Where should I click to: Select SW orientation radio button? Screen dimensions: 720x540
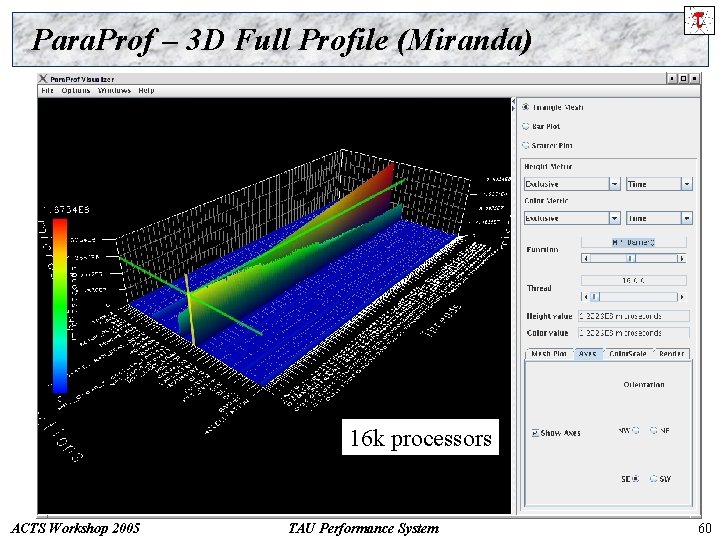click(x=654, y=478)
